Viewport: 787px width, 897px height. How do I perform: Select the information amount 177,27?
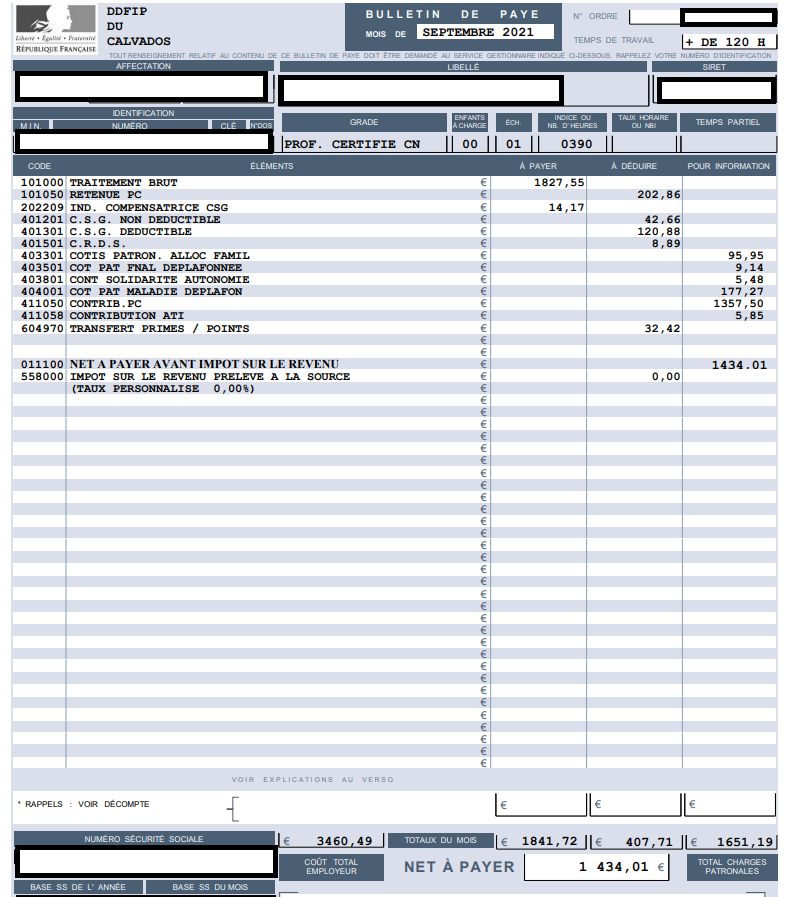(x=742, y=291)
